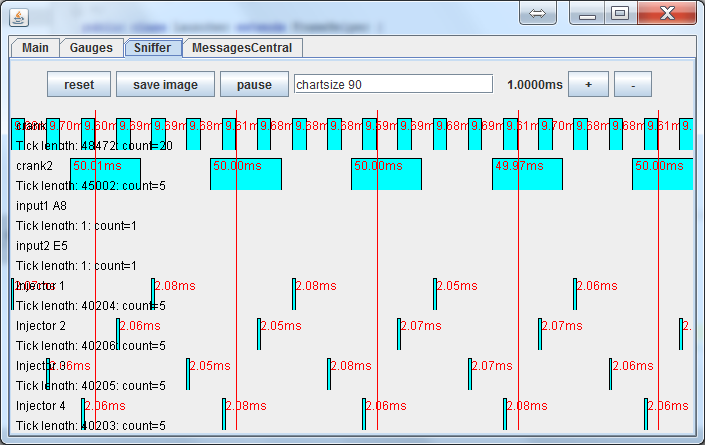Viewport: 705px width, 445px height.
Task: Click the chartsize 90 text field
Action: coord(393,85)
